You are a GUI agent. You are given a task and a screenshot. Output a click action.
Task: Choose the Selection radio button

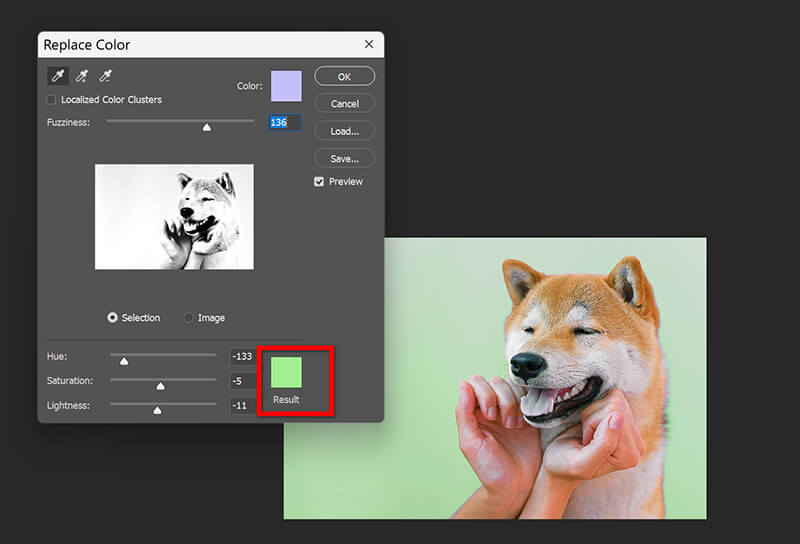[112, 317]
